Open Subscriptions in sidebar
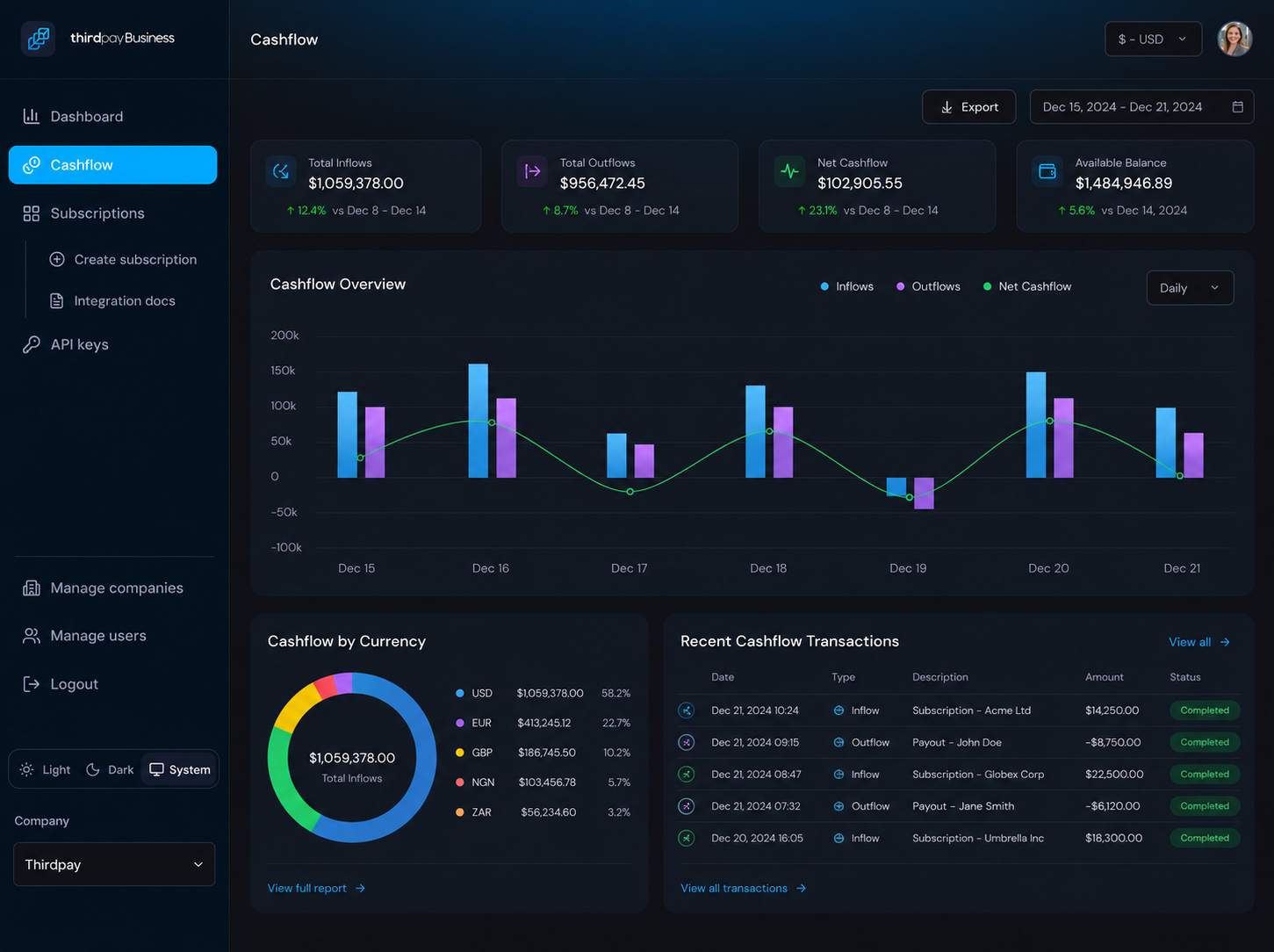Image resolution: width=1274 pixels, height=952 pixels. tap(112, 213)
